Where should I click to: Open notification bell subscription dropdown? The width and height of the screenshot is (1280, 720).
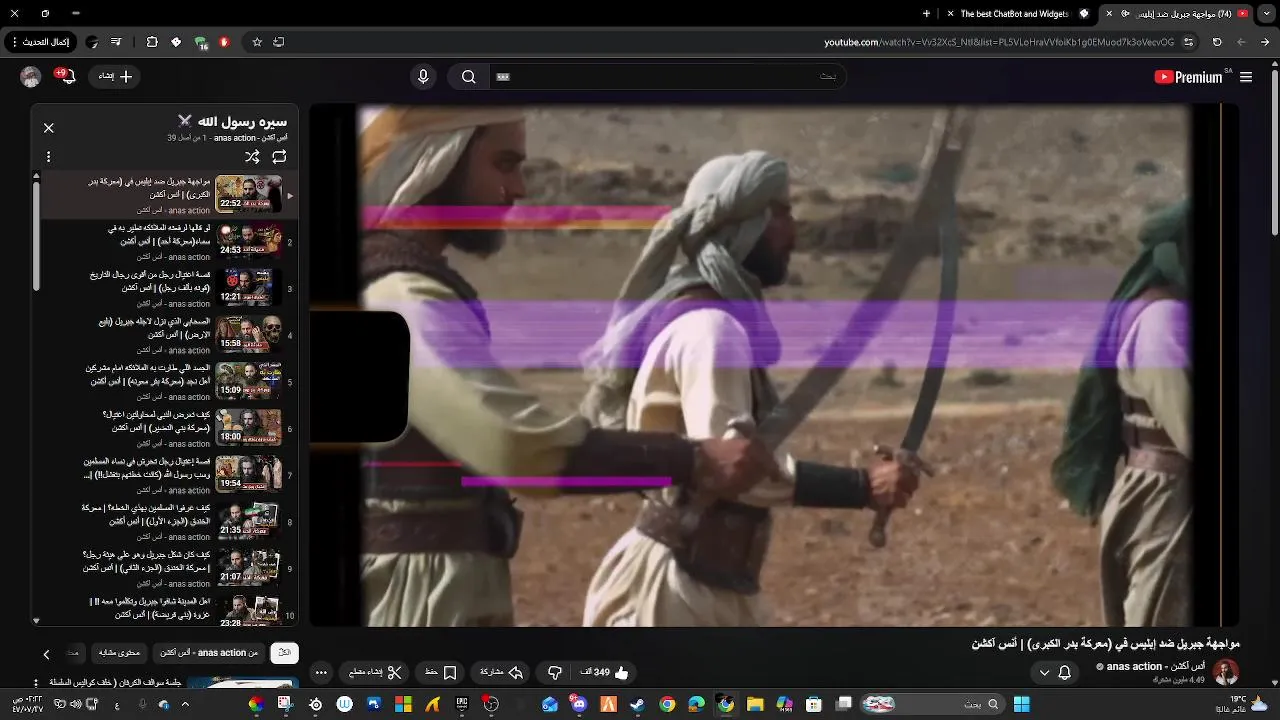1055,673
